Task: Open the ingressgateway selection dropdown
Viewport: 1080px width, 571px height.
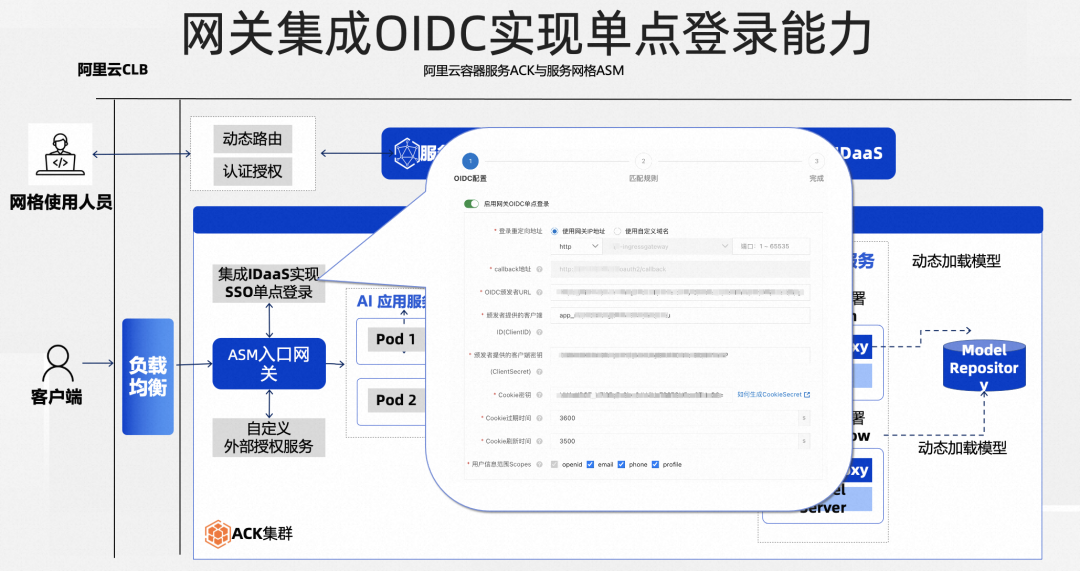Action: 667,246
